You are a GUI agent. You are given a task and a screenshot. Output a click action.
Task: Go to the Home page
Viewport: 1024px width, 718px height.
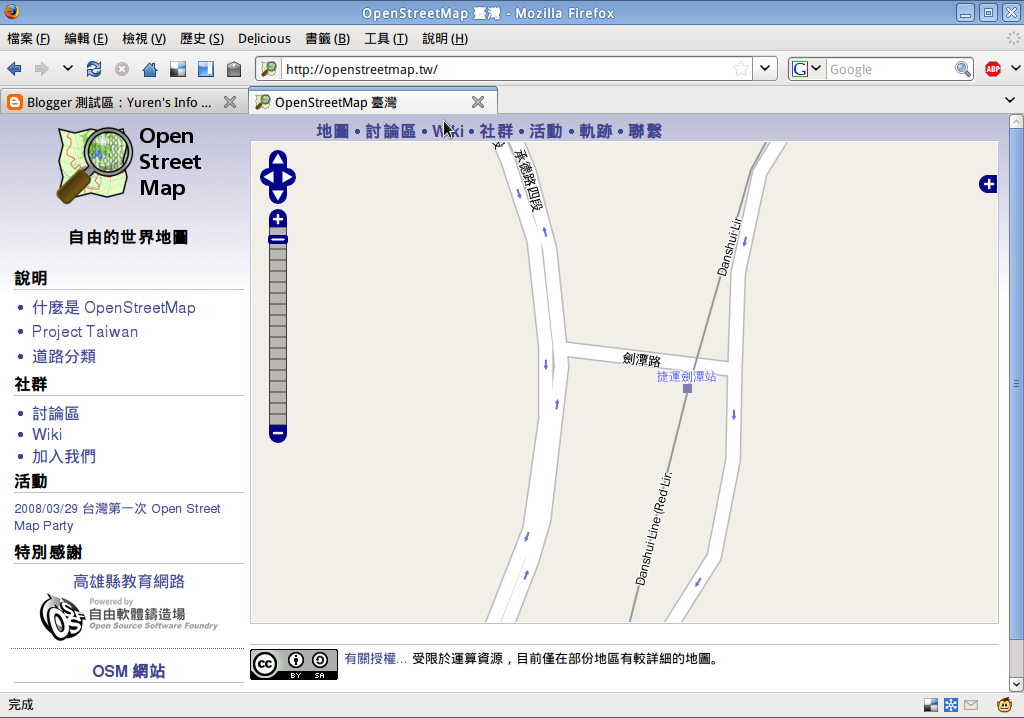tap(150, 69)
